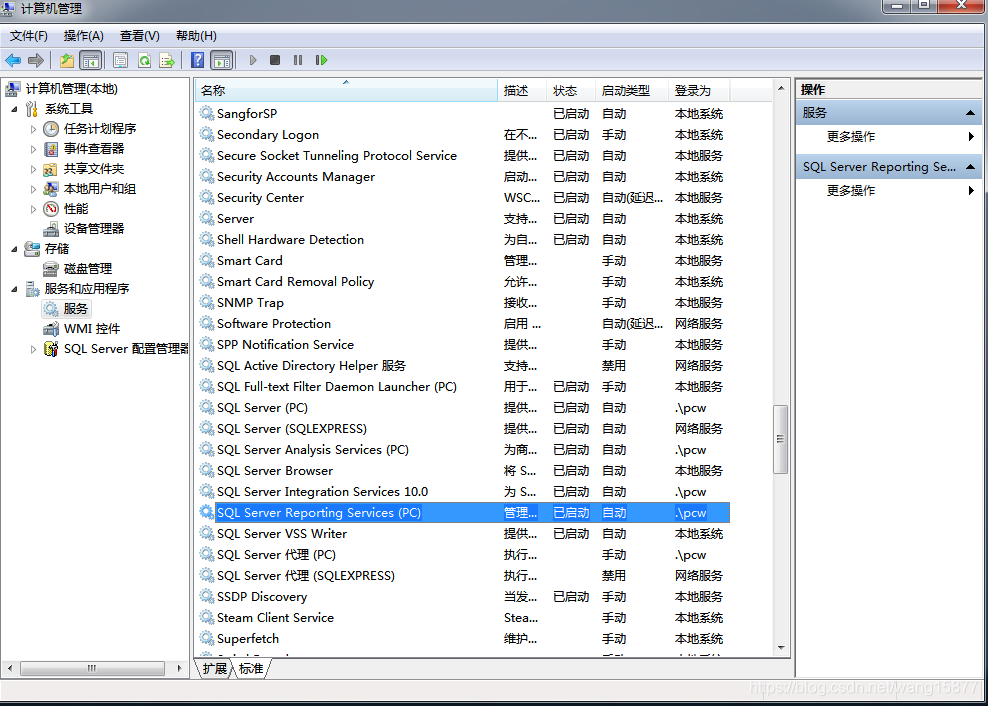Select SQL Server Reporting Services (PC) row

[x=464, y=512]
